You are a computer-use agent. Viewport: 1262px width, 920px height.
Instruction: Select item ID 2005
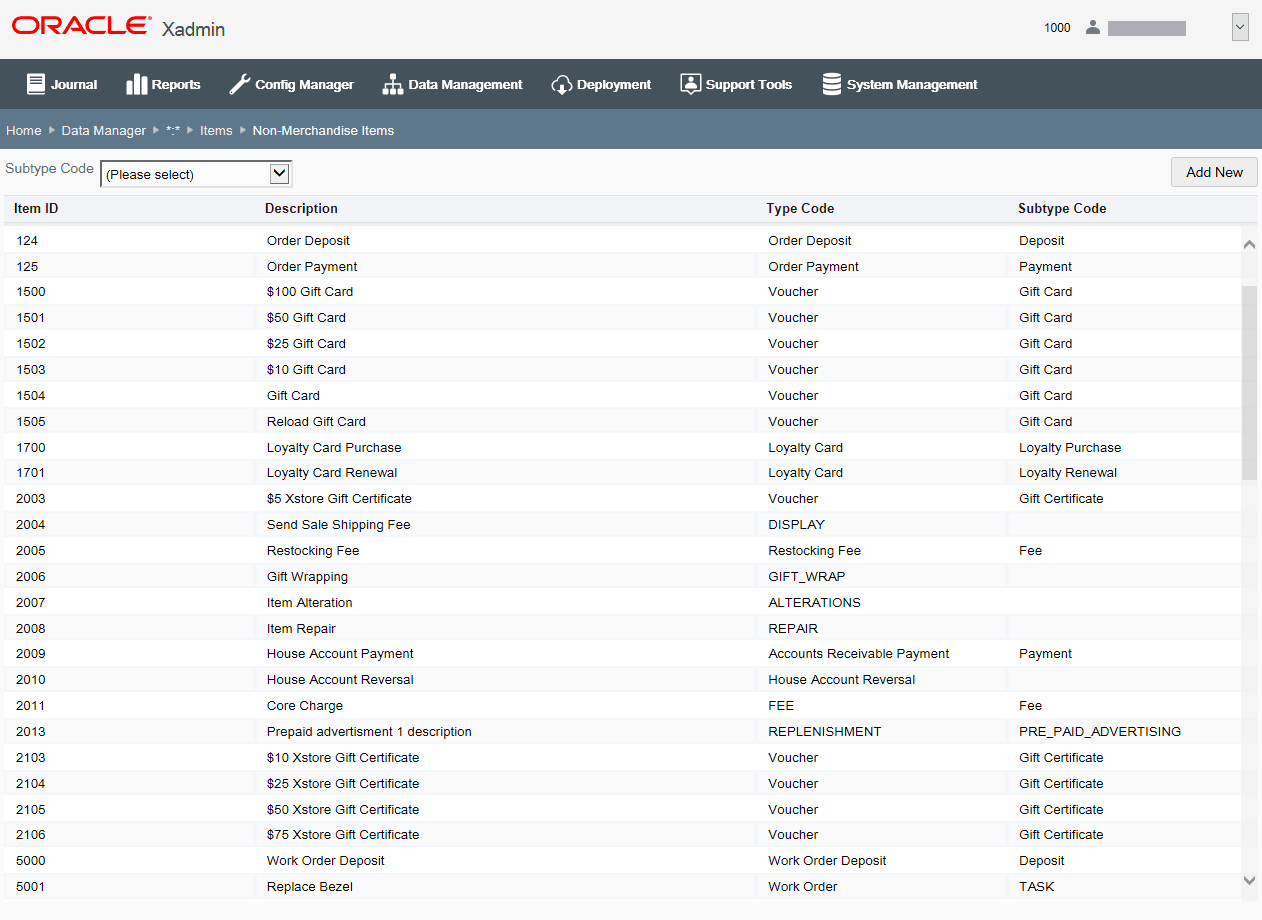coord(31,551)
